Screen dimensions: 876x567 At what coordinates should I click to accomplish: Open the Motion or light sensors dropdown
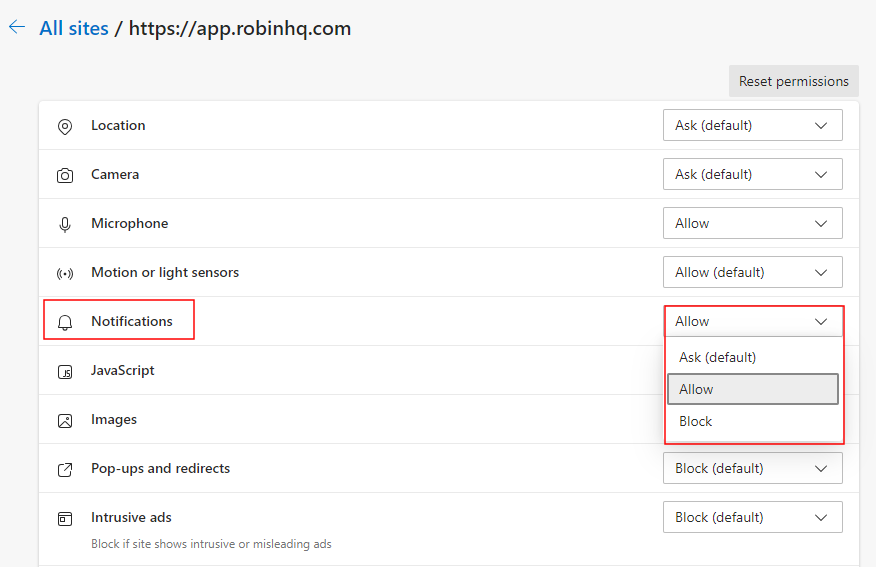tap(752, 272)
